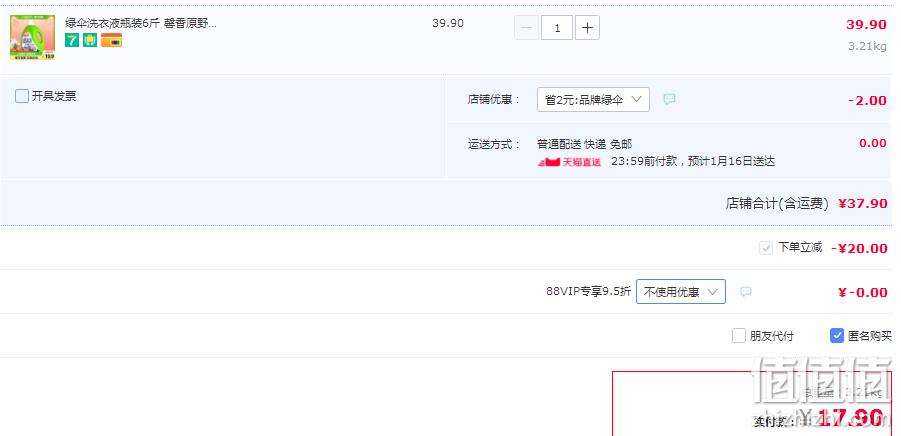Uncheck the 匿名购买 checkbox
This screenshot has height=436, width=901.
pyautogui.click(x=837, y=335)
